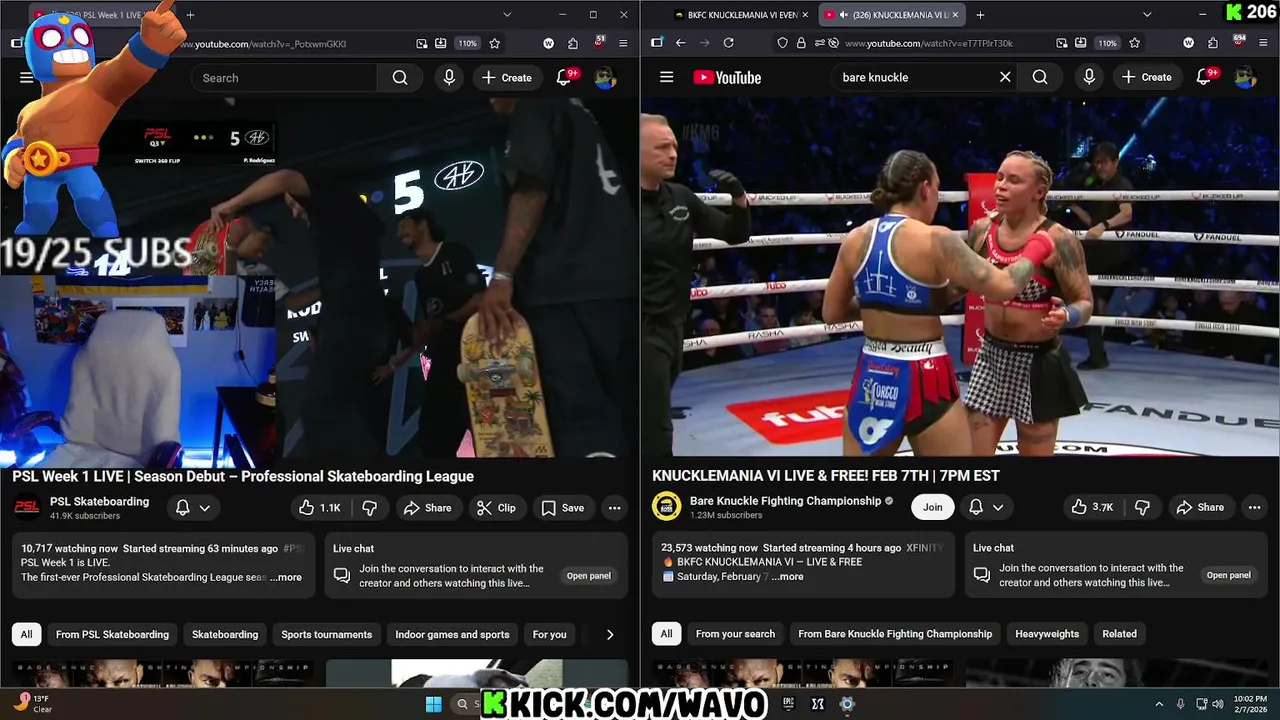
Task: Unmute the KNUCKLEMANIA browser tab
Action: [x=844, y=15]
